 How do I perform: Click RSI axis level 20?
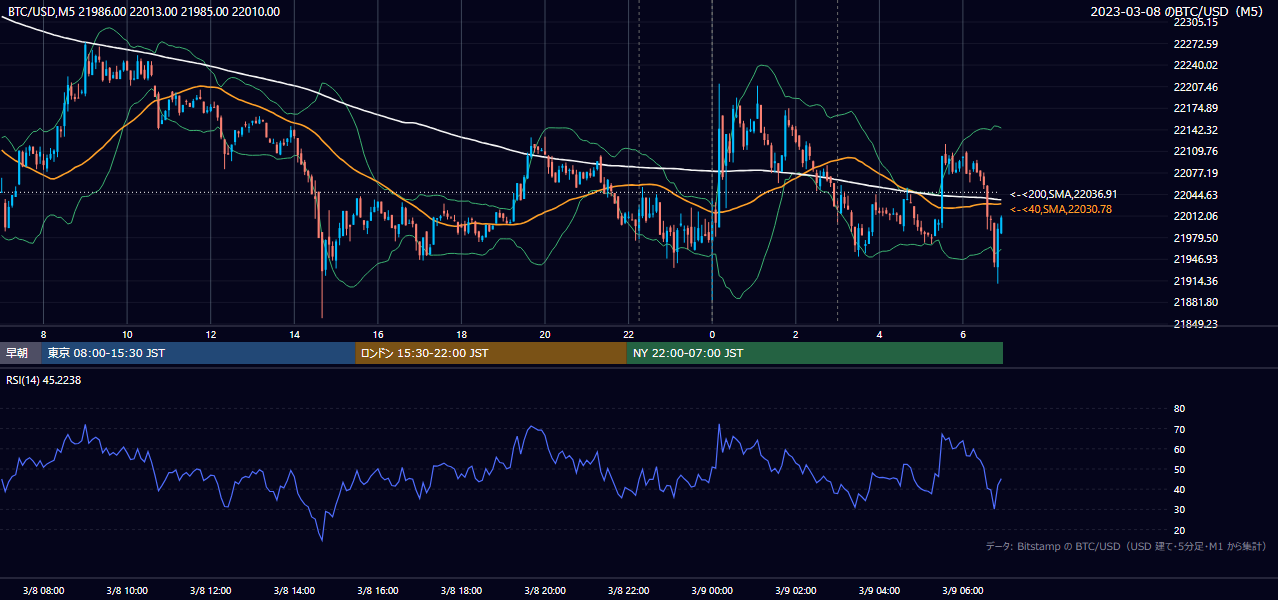point(1179,530)
